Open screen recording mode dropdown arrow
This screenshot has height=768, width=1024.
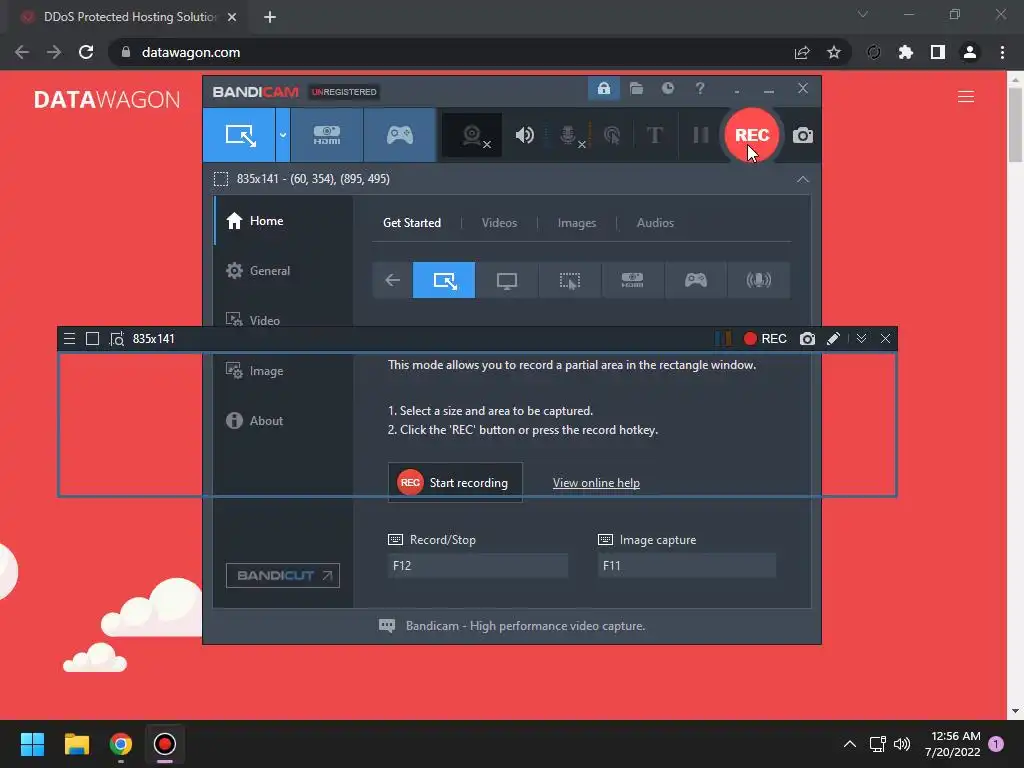(x=283, y=135)
